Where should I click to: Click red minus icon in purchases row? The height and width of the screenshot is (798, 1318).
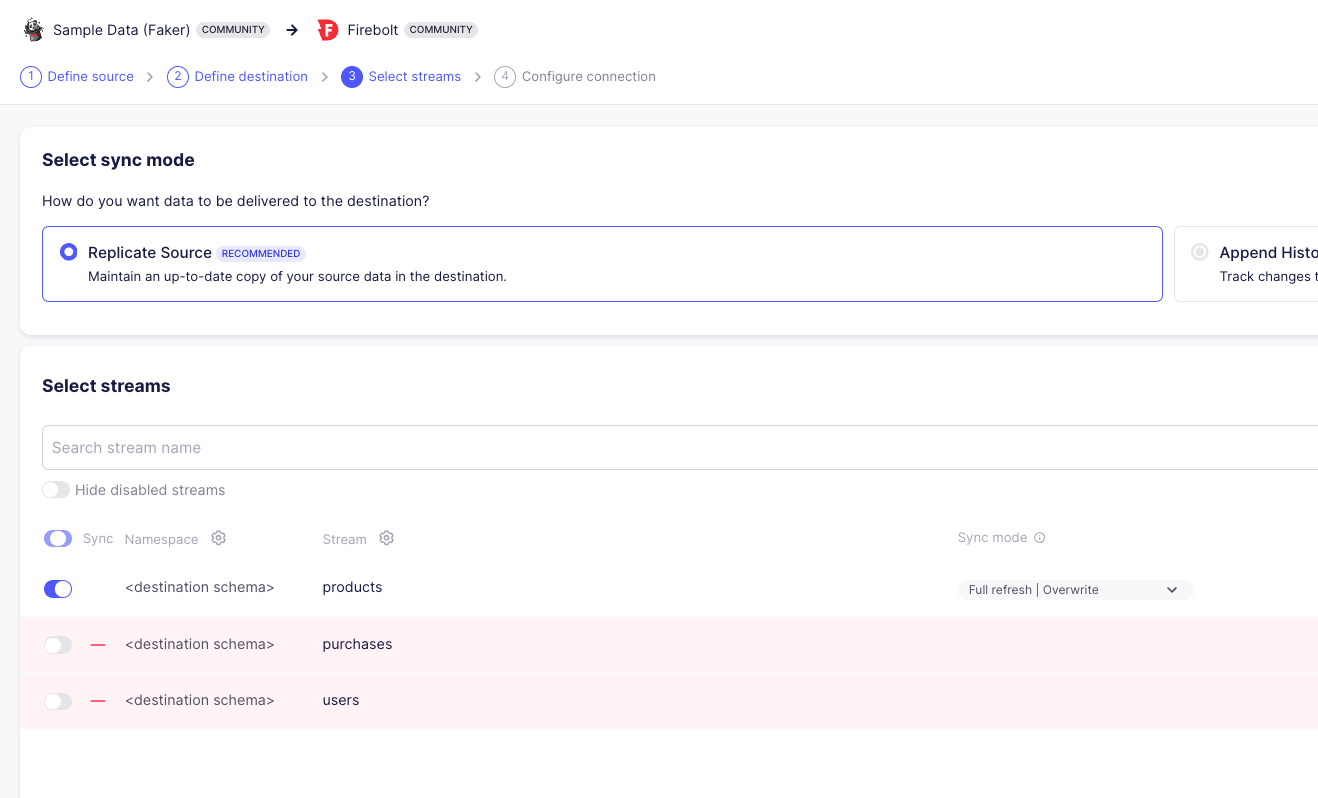[98, 645]
